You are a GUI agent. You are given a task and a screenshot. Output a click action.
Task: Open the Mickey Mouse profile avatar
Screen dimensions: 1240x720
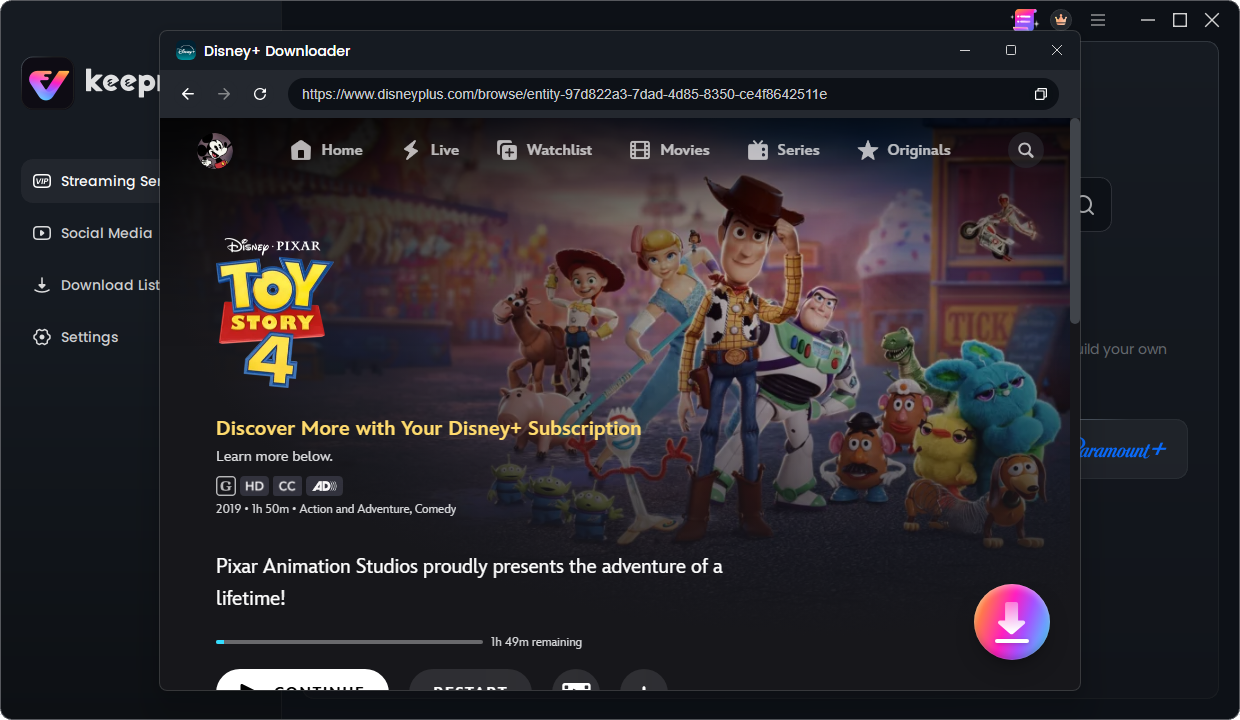tap(215, 151)
